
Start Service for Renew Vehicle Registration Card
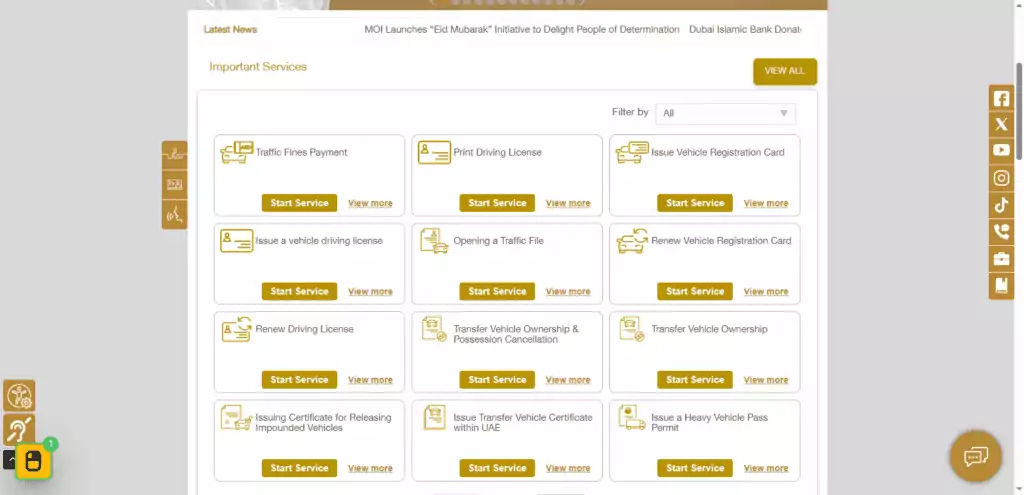(695, 291)
